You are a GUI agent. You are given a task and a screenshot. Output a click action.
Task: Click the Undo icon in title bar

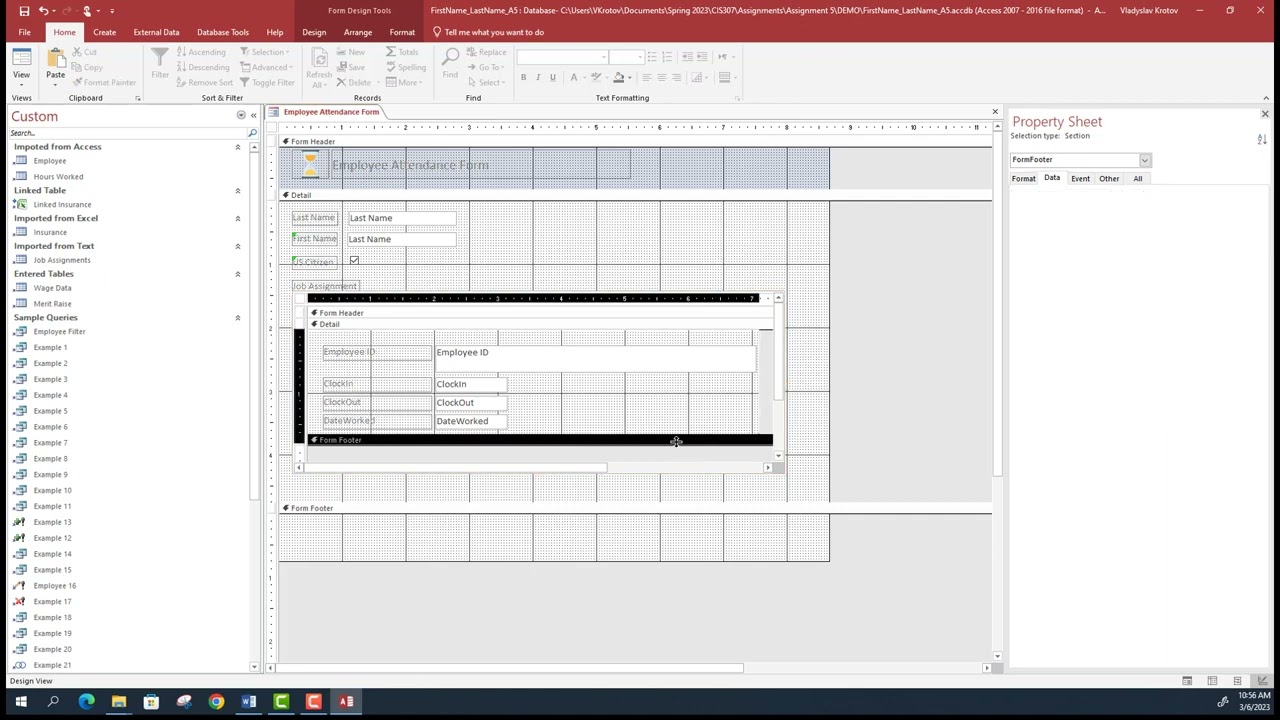tap(43, 10)
